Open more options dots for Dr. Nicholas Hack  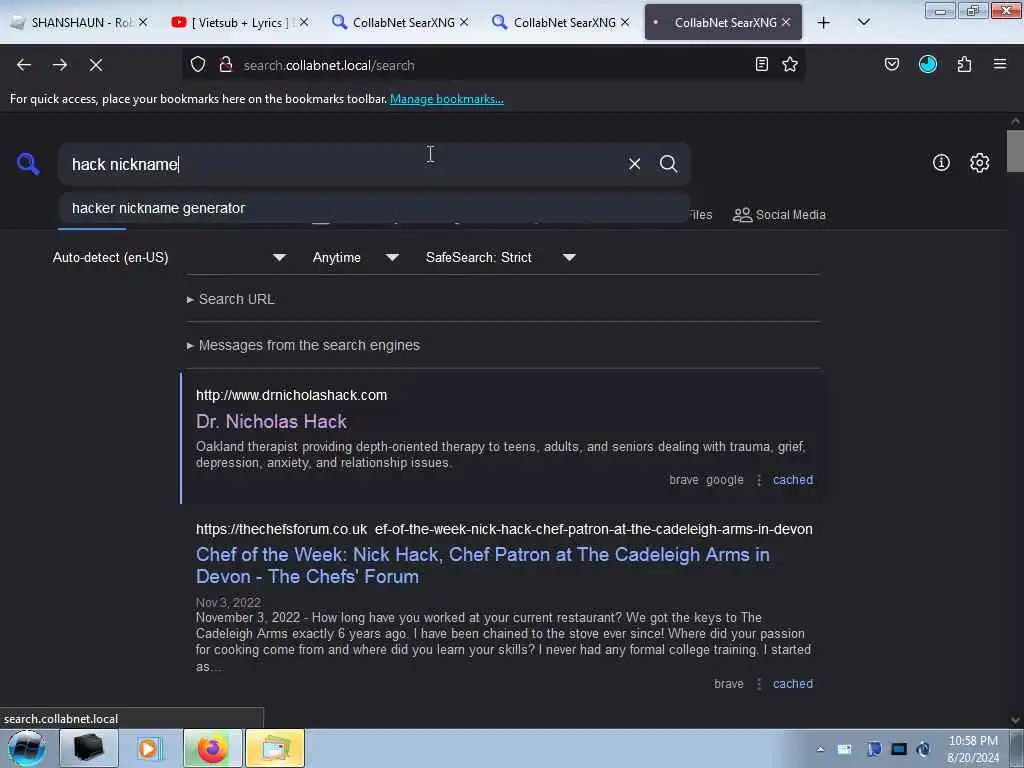[759, 480]
